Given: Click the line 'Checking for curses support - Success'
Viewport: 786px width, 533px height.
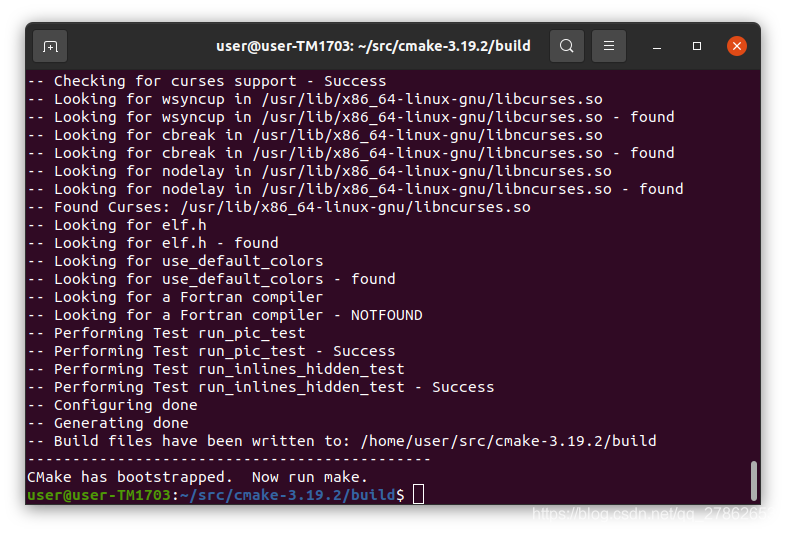Looking at the screenshot, I should (x=207, y=81).
